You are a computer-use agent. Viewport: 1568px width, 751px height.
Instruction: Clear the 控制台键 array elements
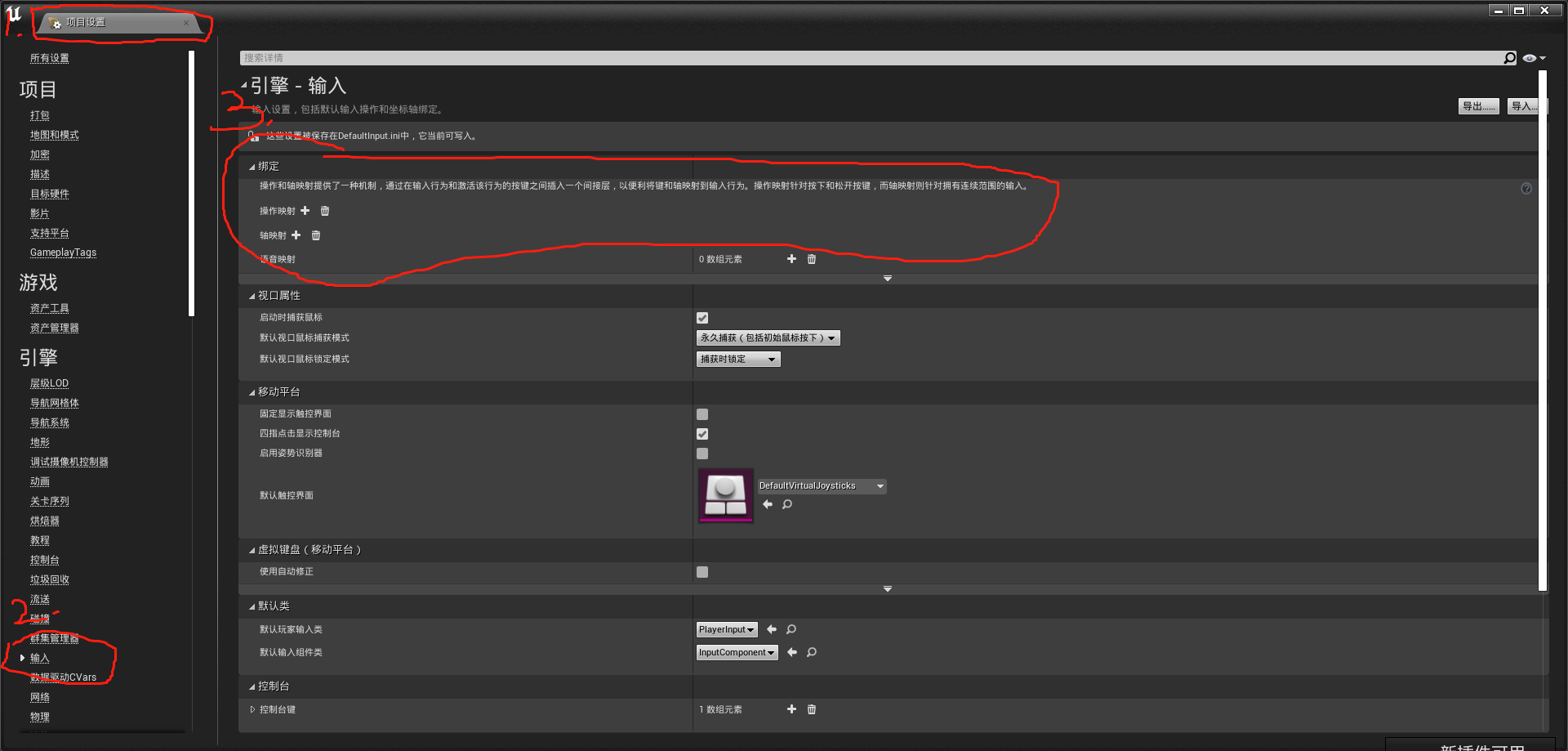click(812, 709)
